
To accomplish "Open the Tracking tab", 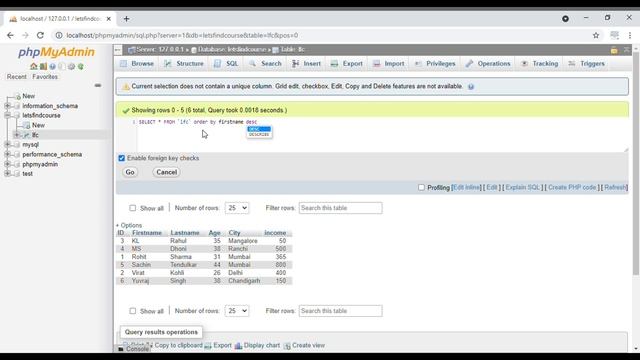I will 540,64.
